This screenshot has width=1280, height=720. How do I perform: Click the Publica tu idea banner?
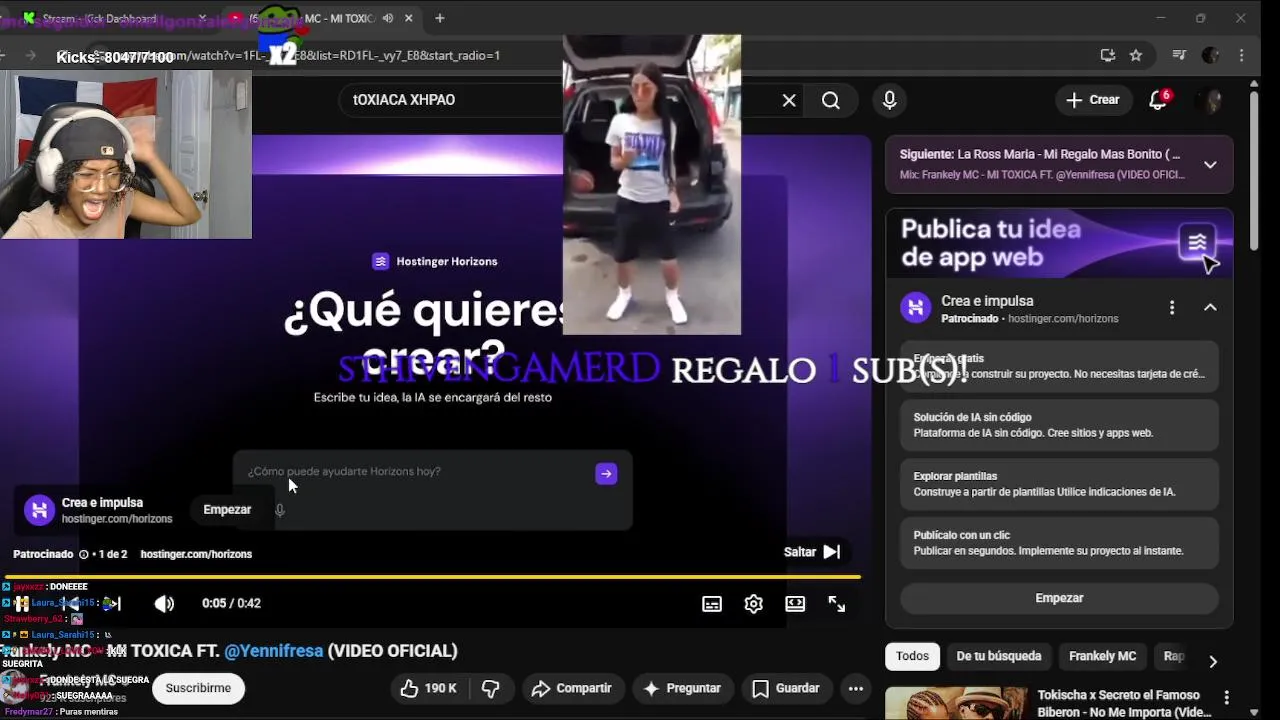click(1059, 243)
